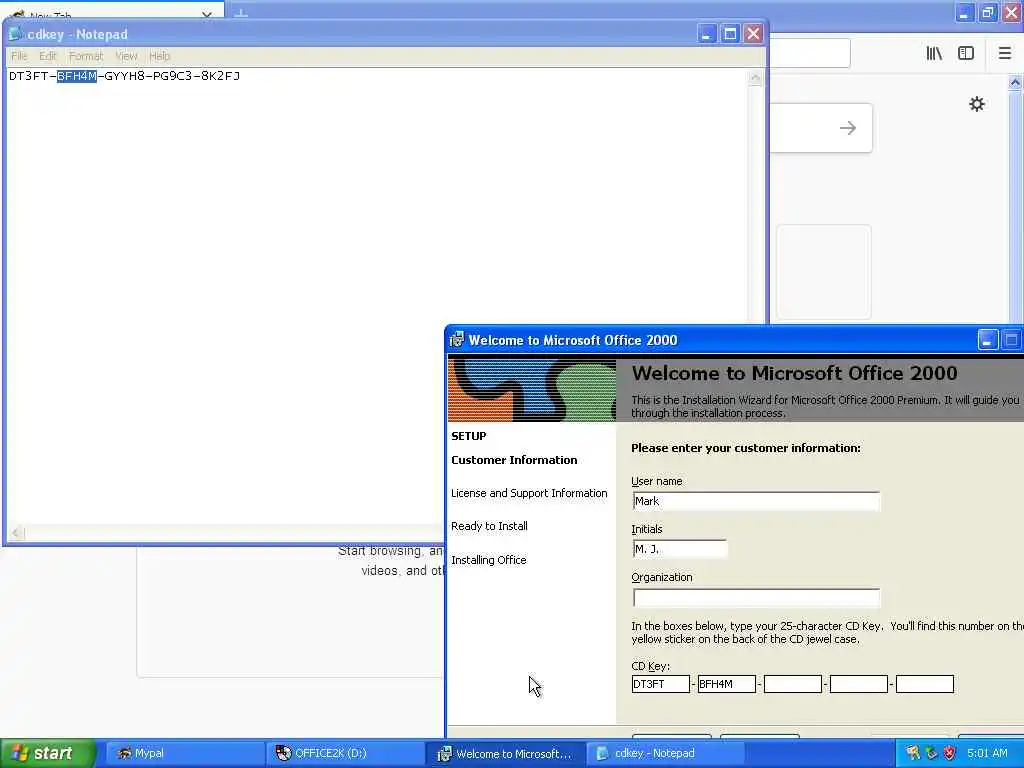This screenshot has width=1024, height=768.
Task: Click Notepad vertical scrollbar up arrow
Action: coord(755,78)
